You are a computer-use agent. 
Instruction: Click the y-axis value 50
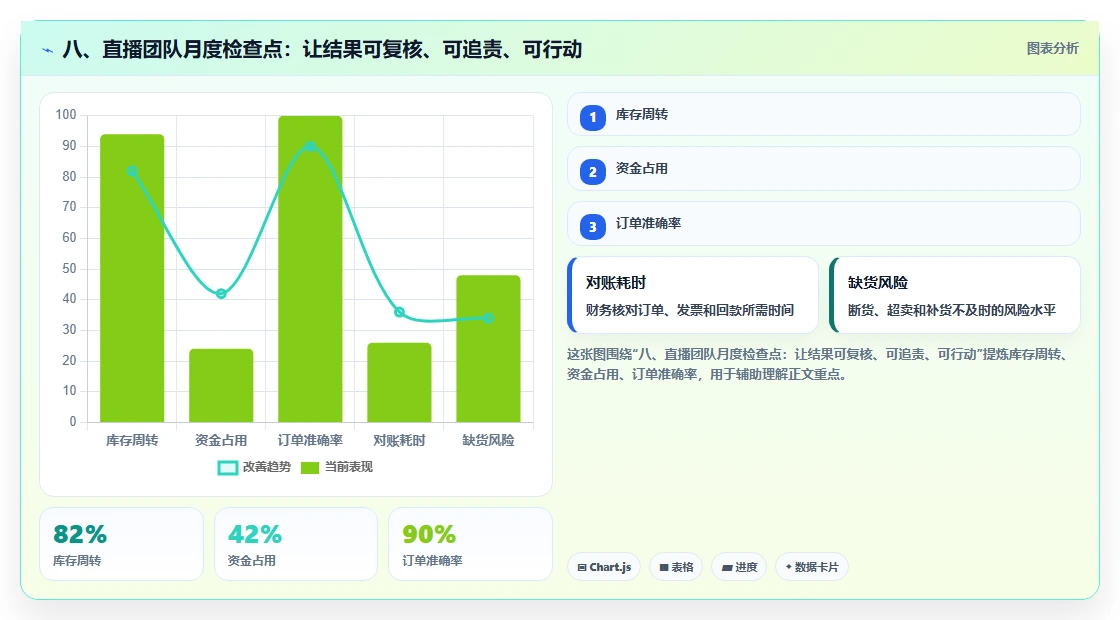69,269
